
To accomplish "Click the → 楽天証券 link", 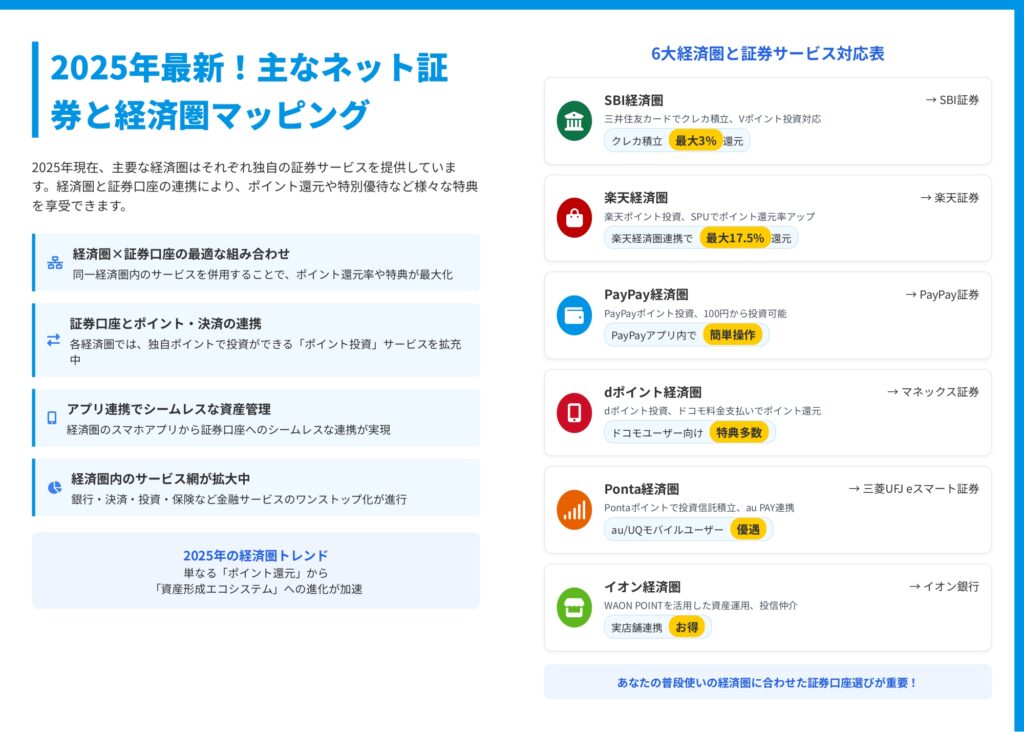I will pyautogui.click(x=949, y=197).
